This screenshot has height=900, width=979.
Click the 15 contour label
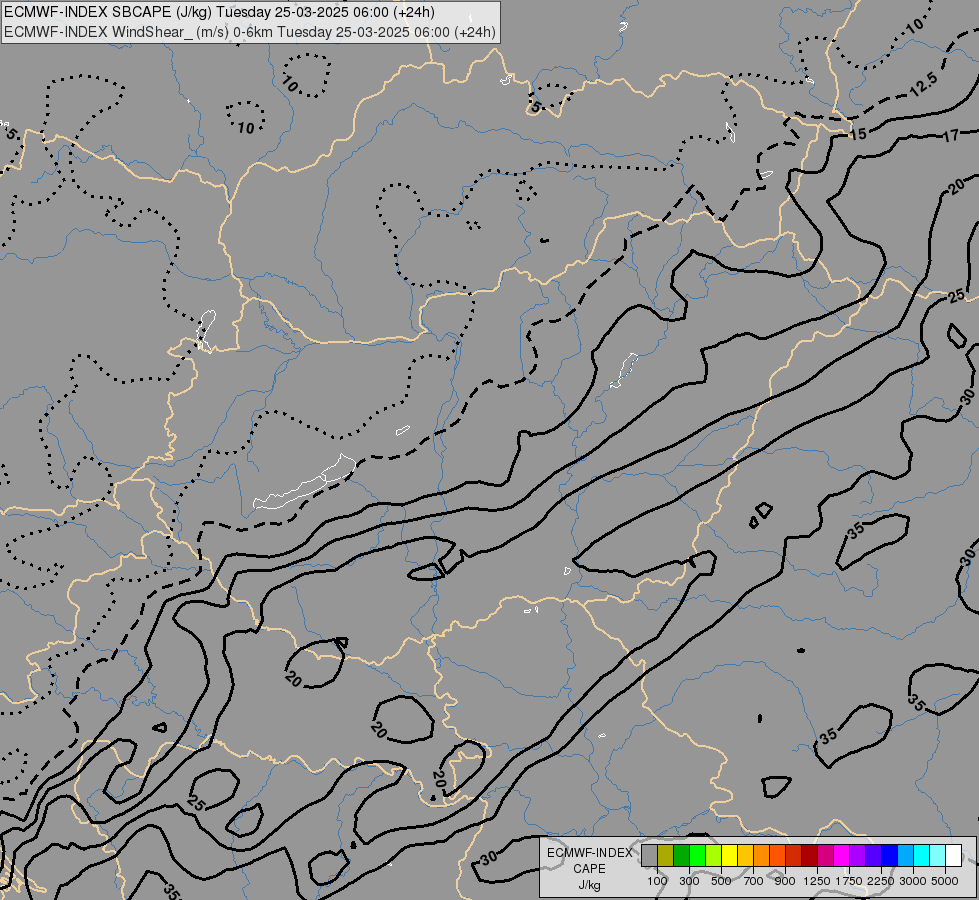(858, 133)
